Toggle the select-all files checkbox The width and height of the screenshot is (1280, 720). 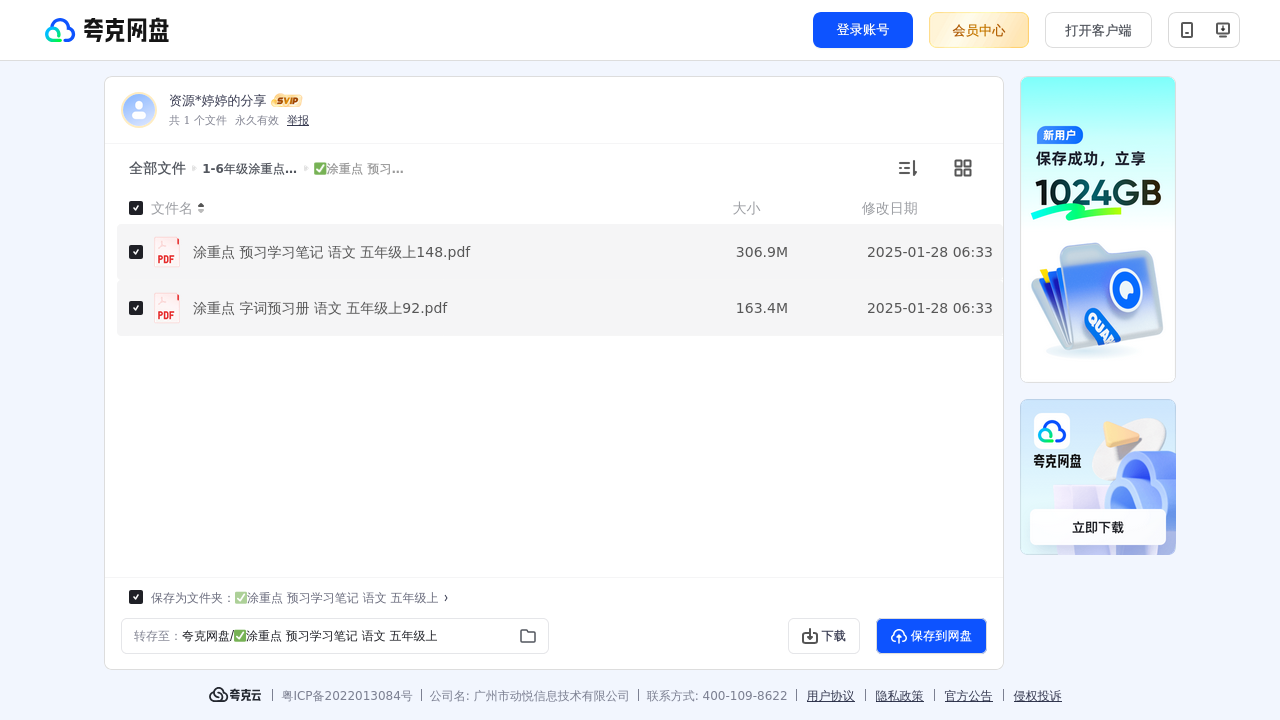coord(136,208)
